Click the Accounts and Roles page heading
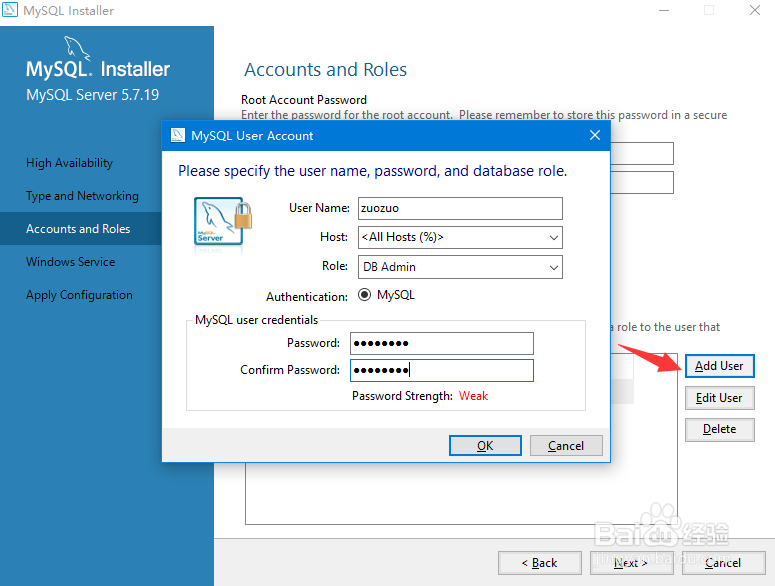The width and height of the screenshot is (775, 586). coord(325,70)
